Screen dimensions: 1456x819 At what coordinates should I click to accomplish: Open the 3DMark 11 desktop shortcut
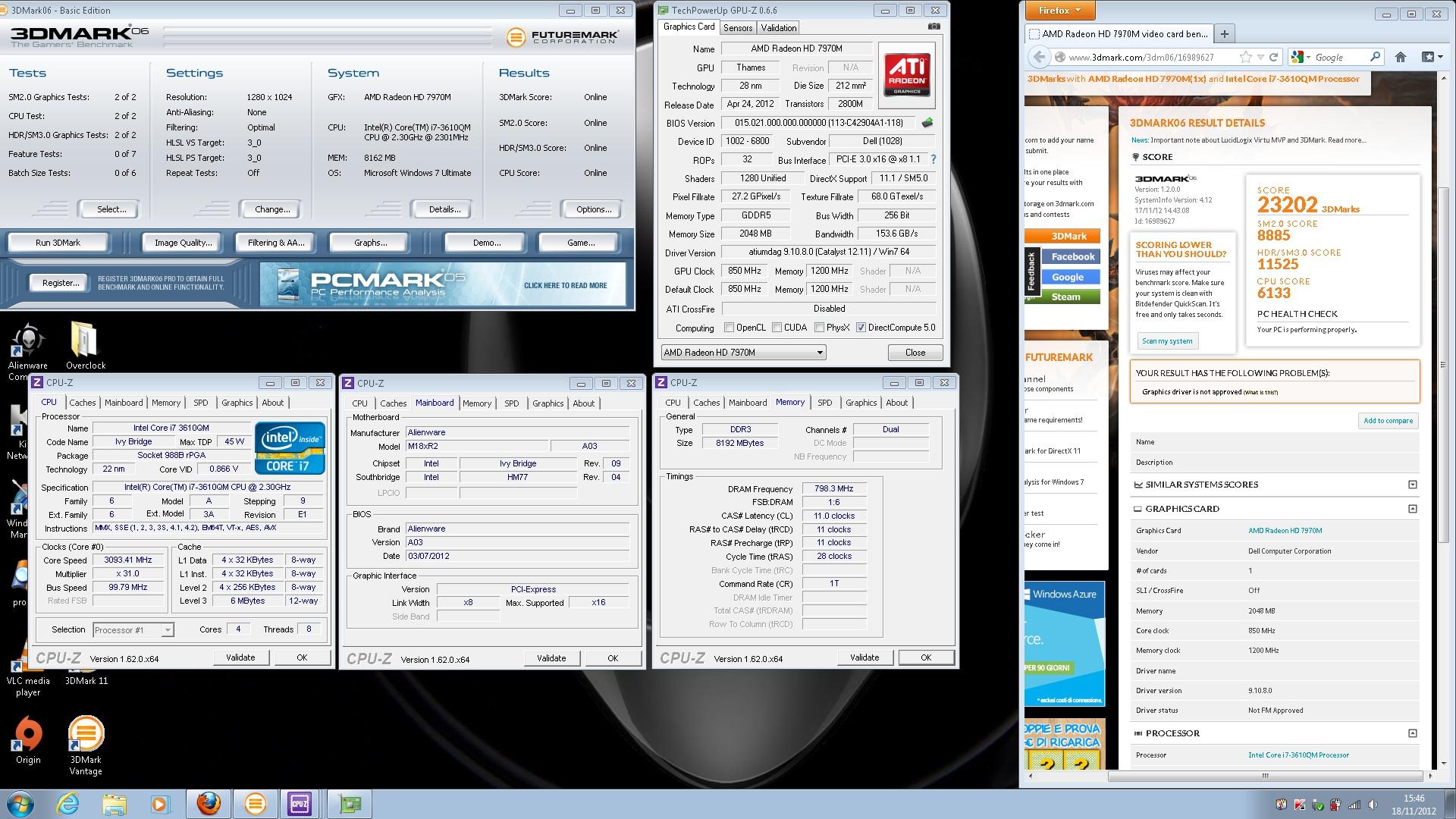(86, 680)
